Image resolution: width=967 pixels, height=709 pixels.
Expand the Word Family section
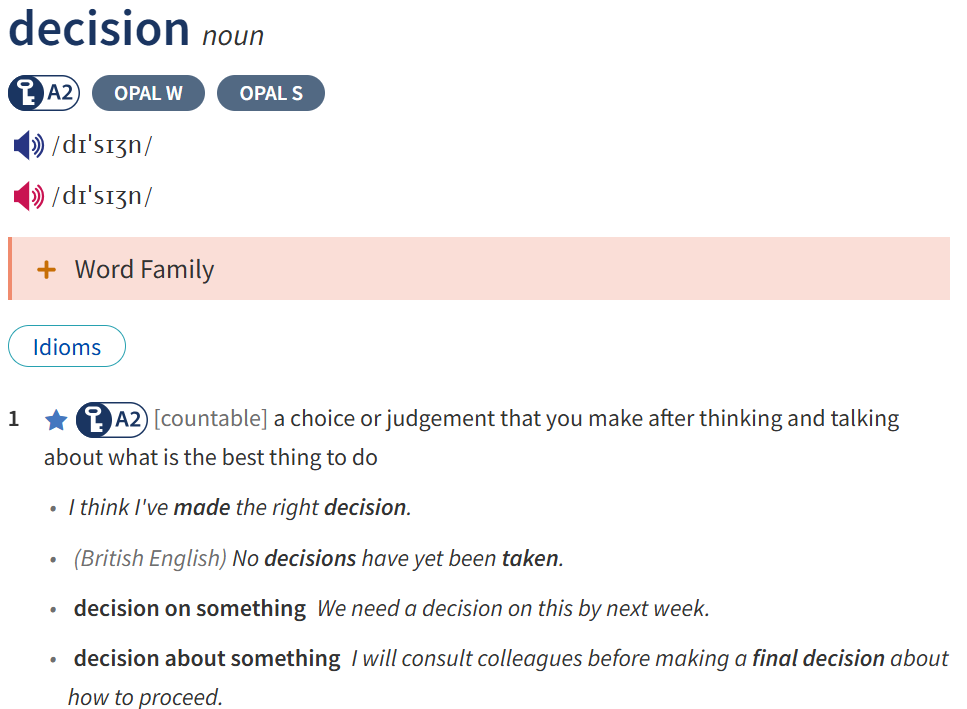point(144,269)
